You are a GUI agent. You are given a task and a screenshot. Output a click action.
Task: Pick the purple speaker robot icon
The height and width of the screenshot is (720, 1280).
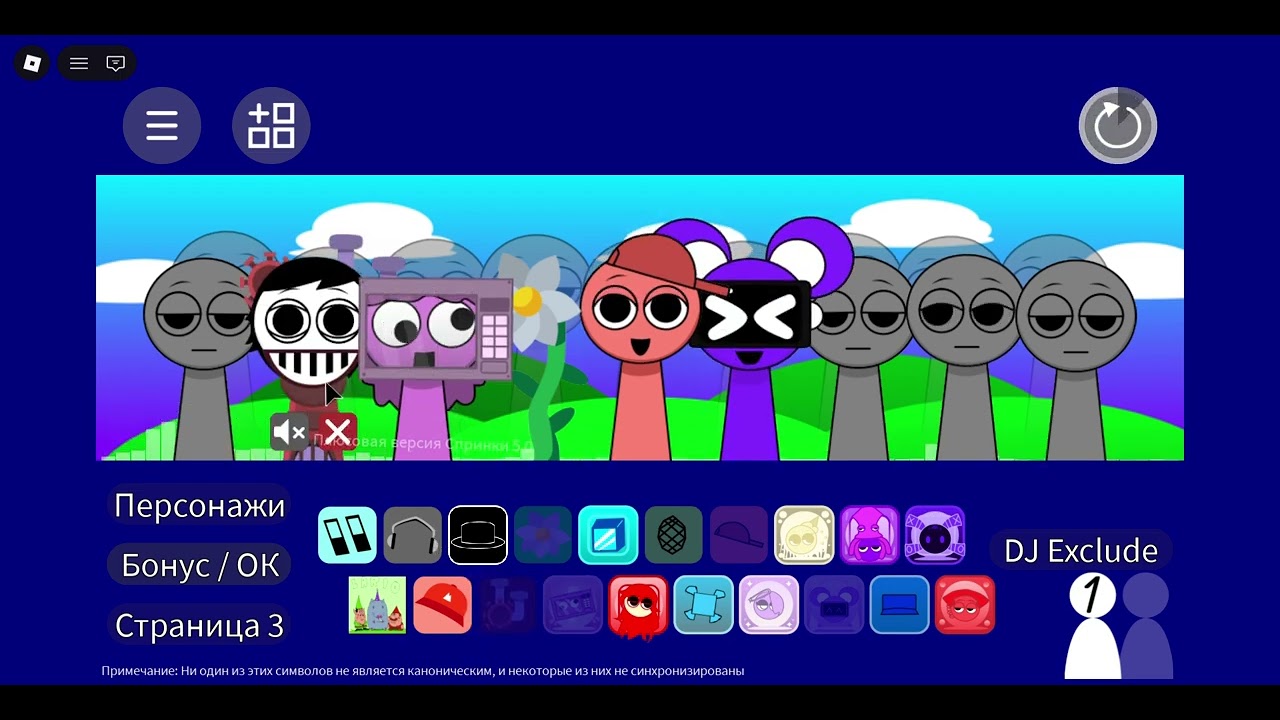coord(935,535)
